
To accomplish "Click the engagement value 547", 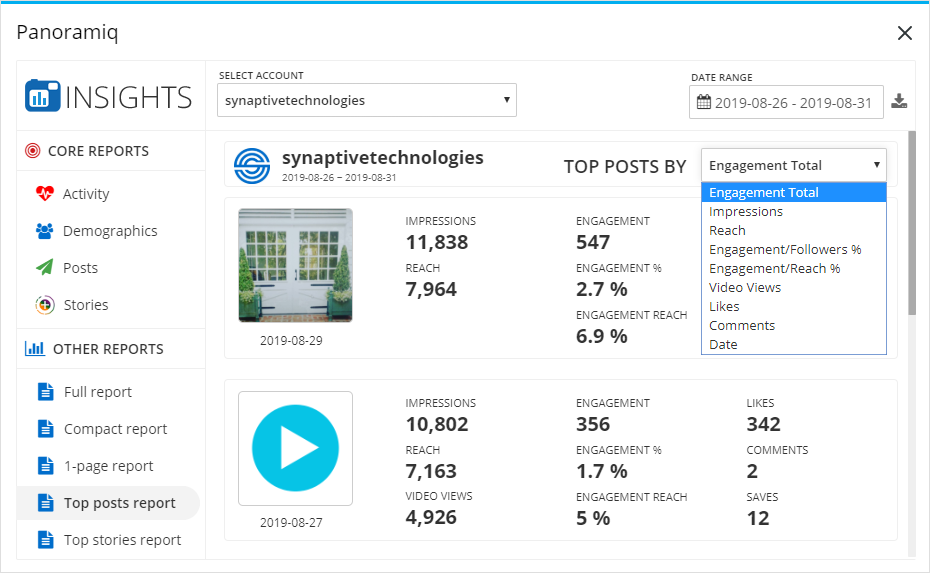I will pyautogui.click(x=593, y=242).
